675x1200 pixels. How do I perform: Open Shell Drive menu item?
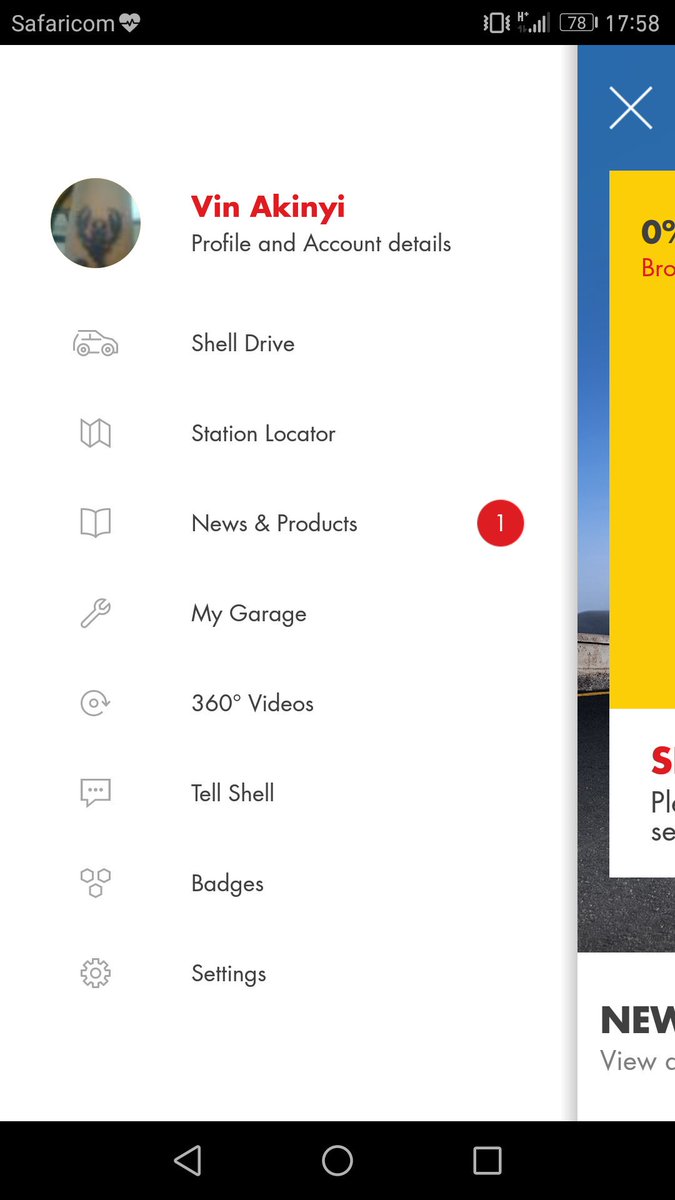(243, 343)
